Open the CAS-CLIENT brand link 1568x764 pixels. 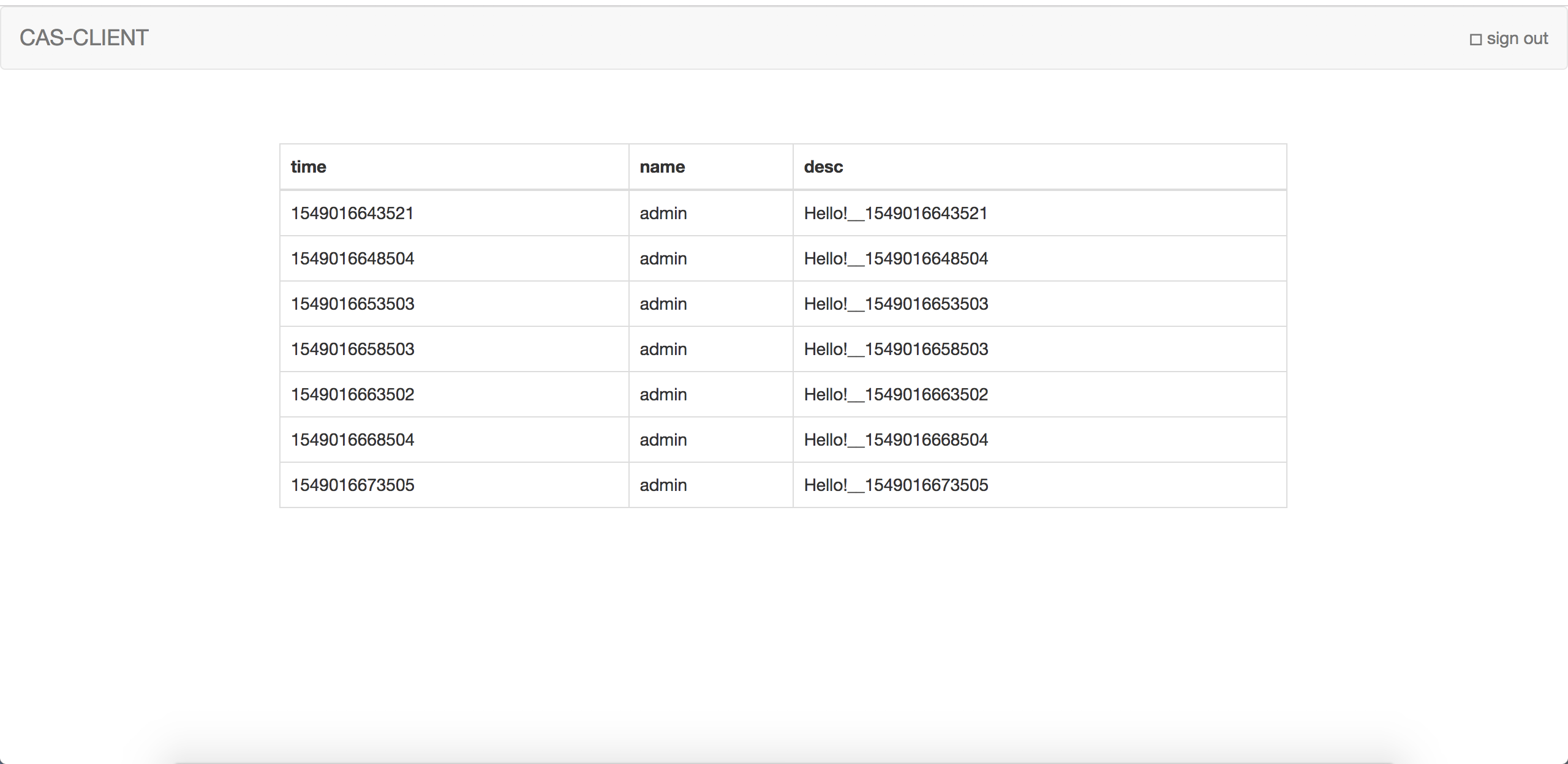[84, 38]
